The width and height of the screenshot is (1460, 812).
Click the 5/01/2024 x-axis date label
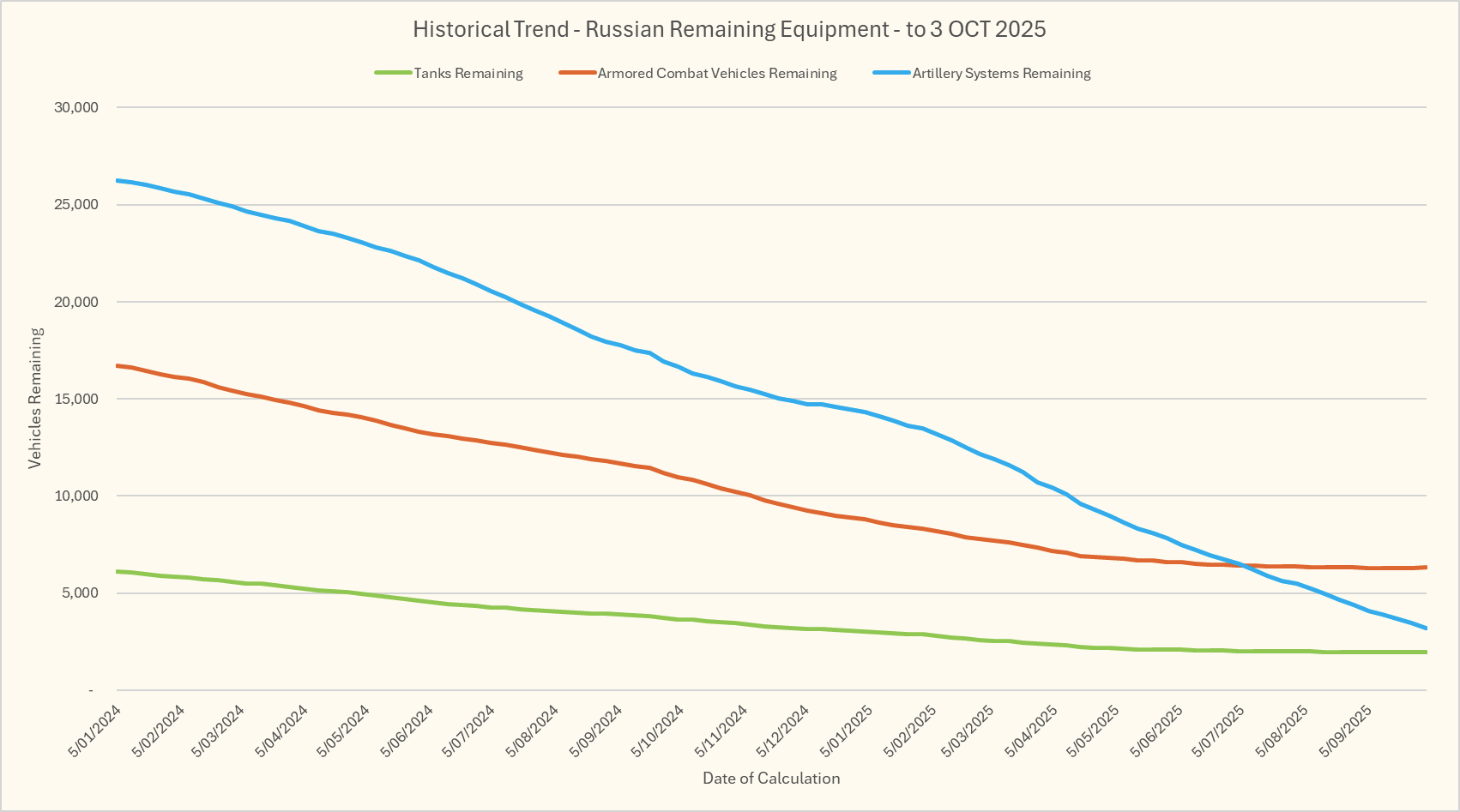point(94,731)
